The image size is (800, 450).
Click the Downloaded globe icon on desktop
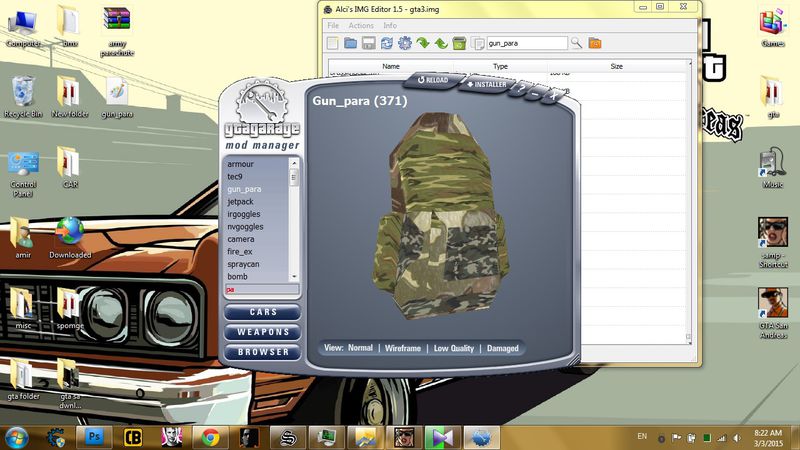(70, 237)
